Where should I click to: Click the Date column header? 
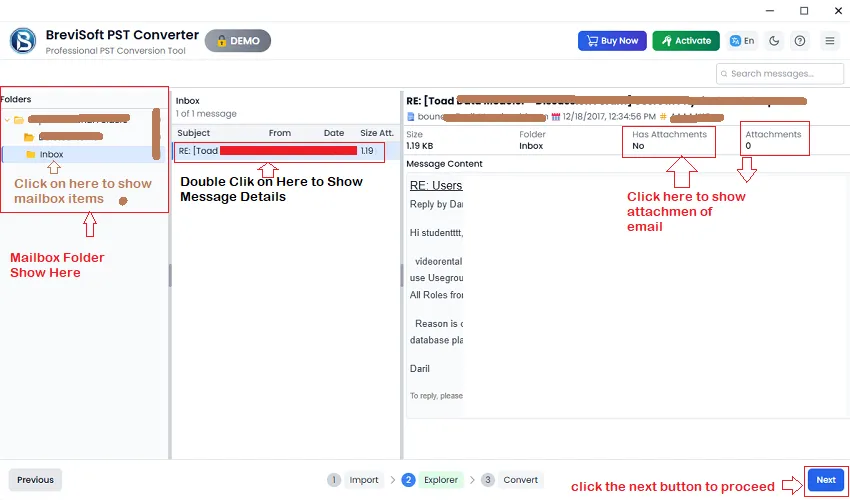334,133
